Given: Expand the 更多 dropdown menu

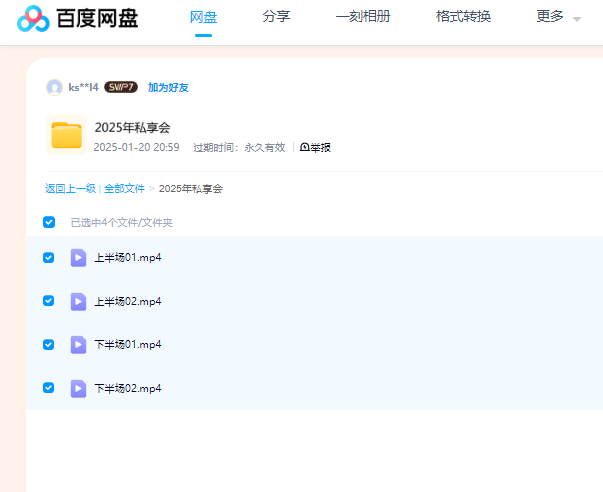Looking at the screenshot, I should tap(558, 17).
